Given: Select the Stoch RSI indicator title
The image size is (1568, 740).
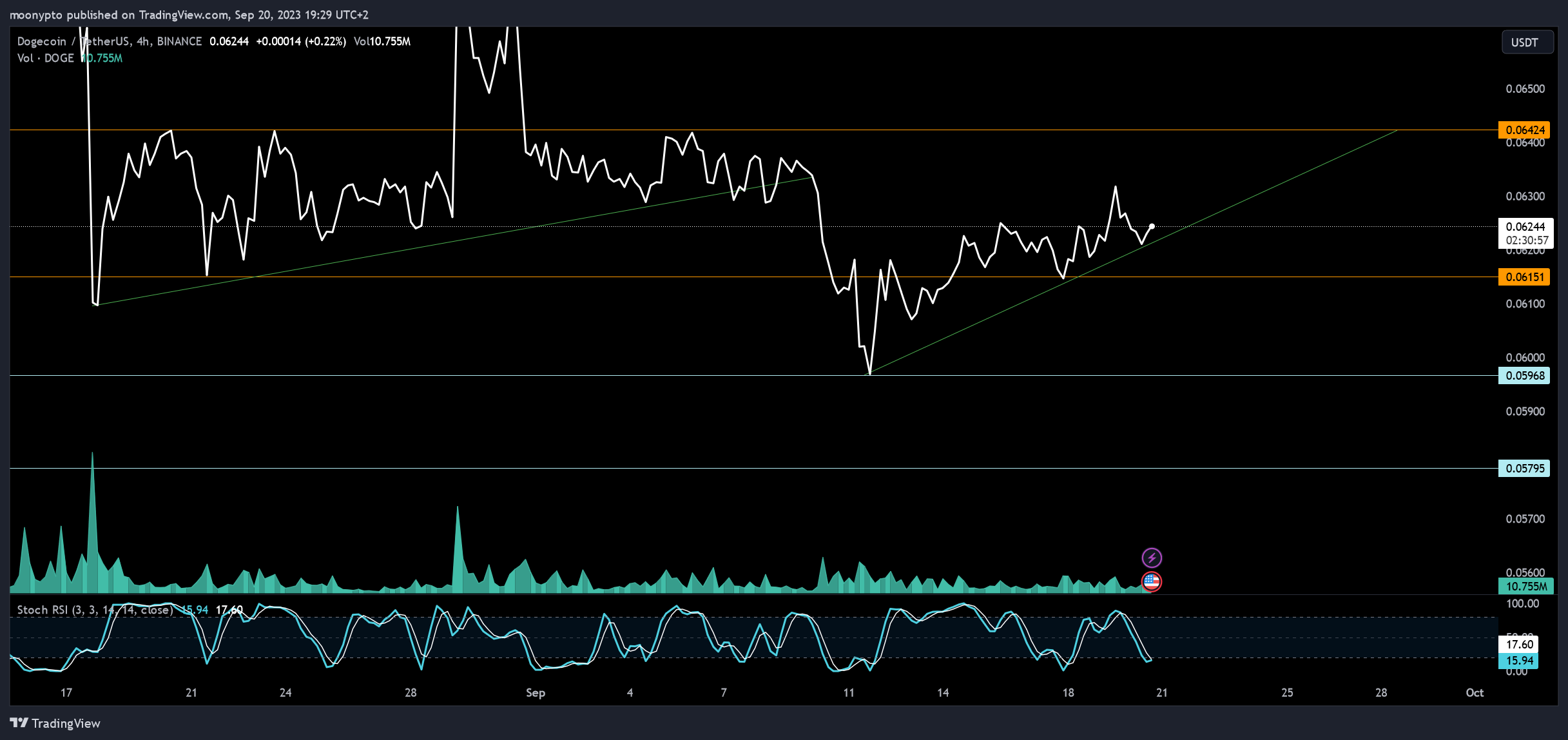Looking at the screenshot, I should pyautogui.click(x=95, y=610).
